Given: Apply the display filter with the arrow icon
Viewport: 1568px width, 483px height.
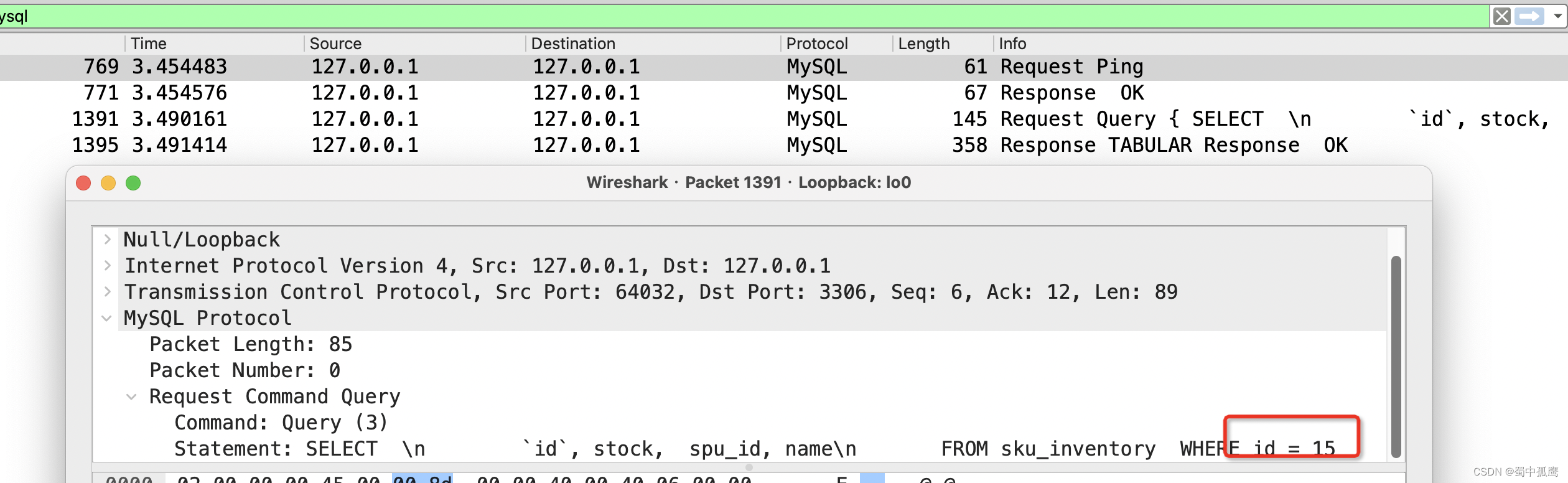Looking at the screenshot, I should pos(1529,16).
